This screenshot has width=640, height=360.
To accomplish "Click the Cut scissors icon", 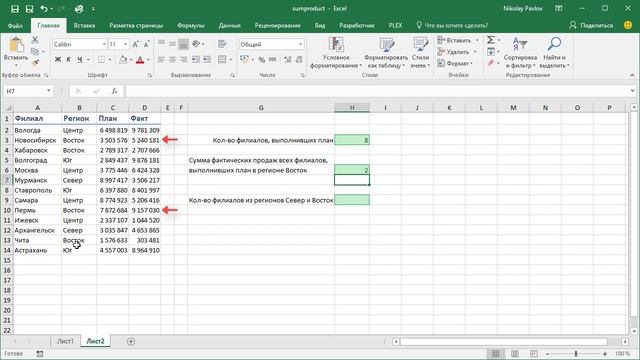I will click(x=35, y=40).
